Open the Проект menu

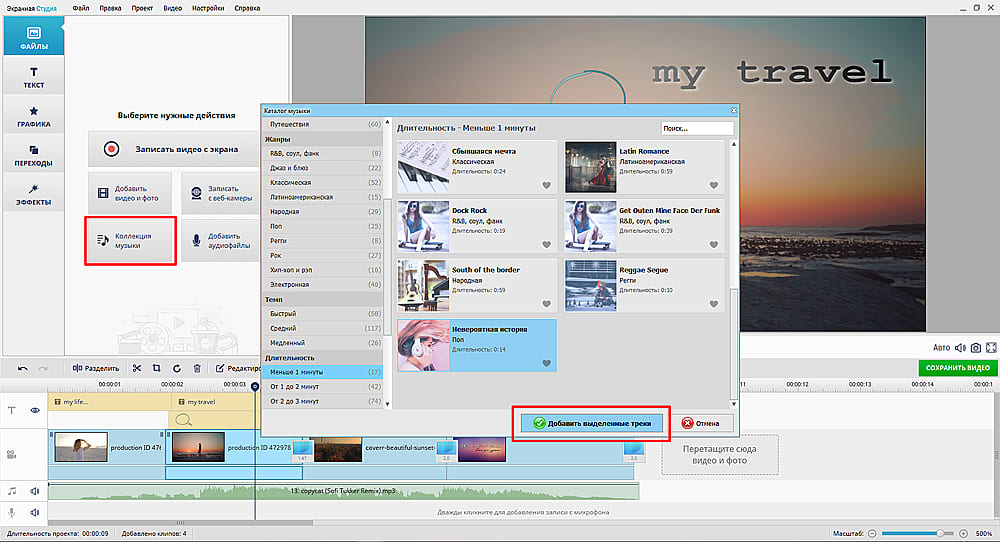(142, 8)
